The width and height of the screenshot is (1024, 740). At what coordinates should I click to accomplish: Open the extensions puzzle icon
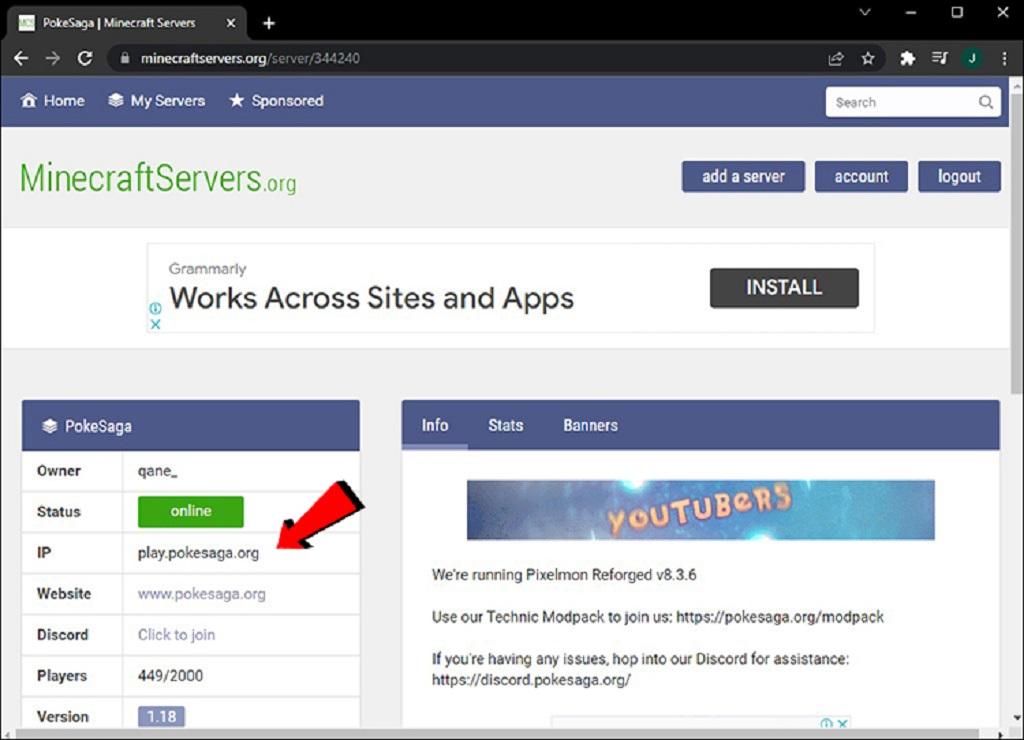907,59
